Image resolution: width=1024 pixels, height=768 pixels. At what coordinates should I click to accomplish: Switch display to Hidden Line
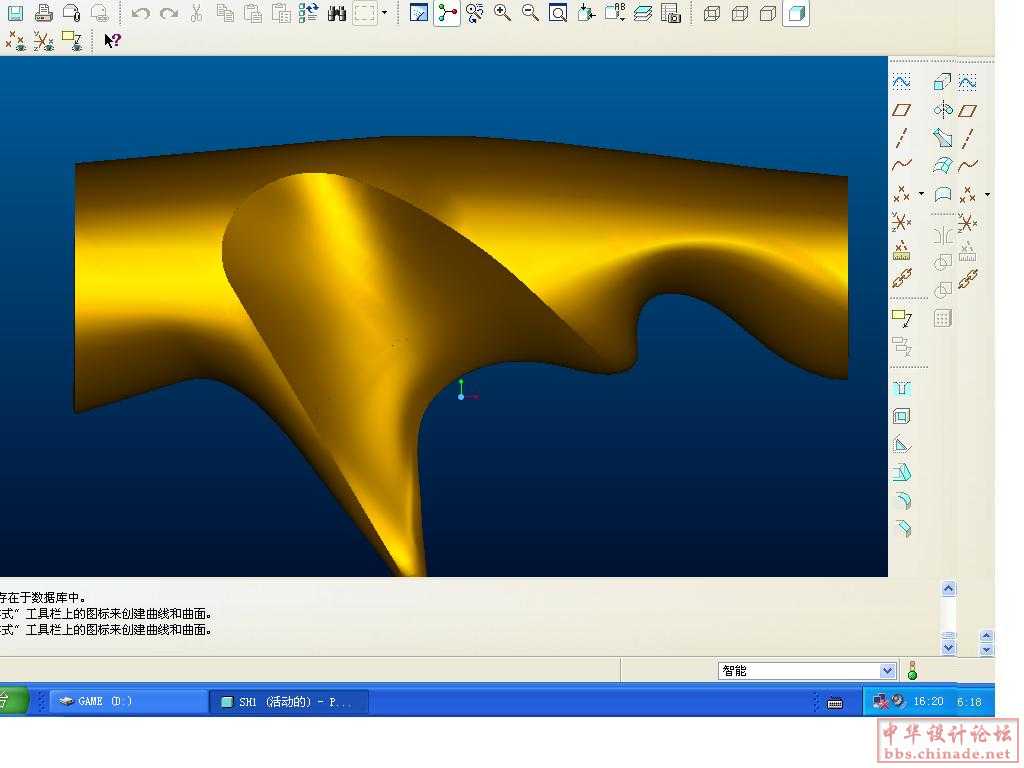(x=740, y=13)
